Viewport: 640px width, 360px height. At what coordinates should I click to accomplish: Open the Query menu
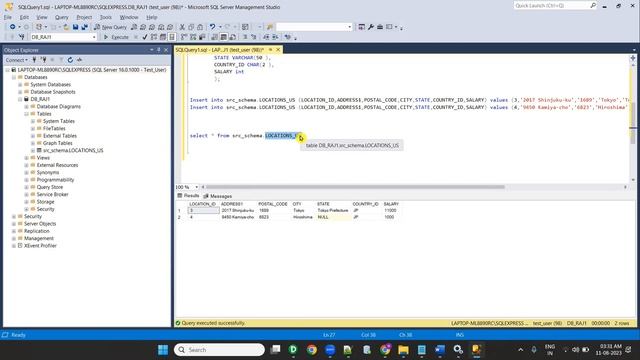point(62,17)
